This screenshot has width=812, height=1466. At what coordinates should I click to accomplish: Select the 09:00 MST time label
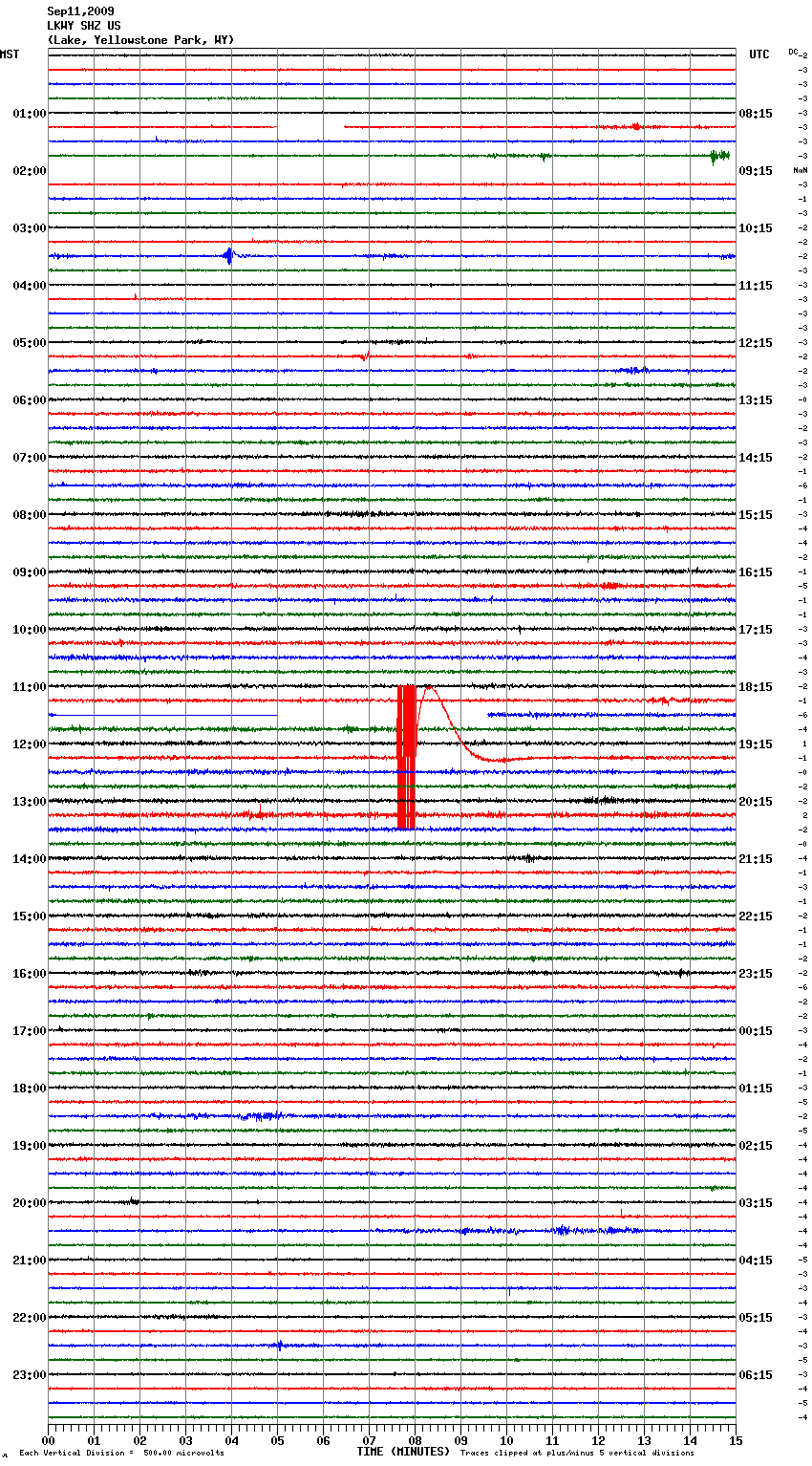point(30,572)
